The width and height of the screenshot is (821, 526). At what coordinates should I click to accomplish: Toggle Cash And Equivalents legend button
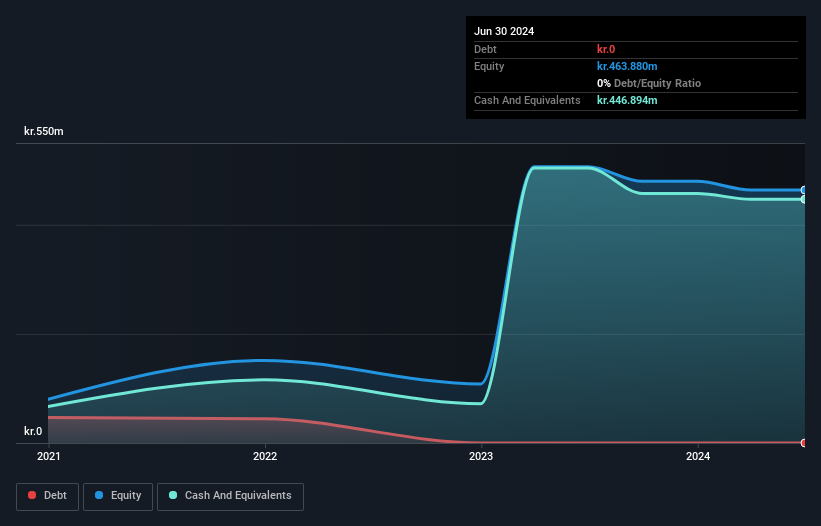[230, 496]
